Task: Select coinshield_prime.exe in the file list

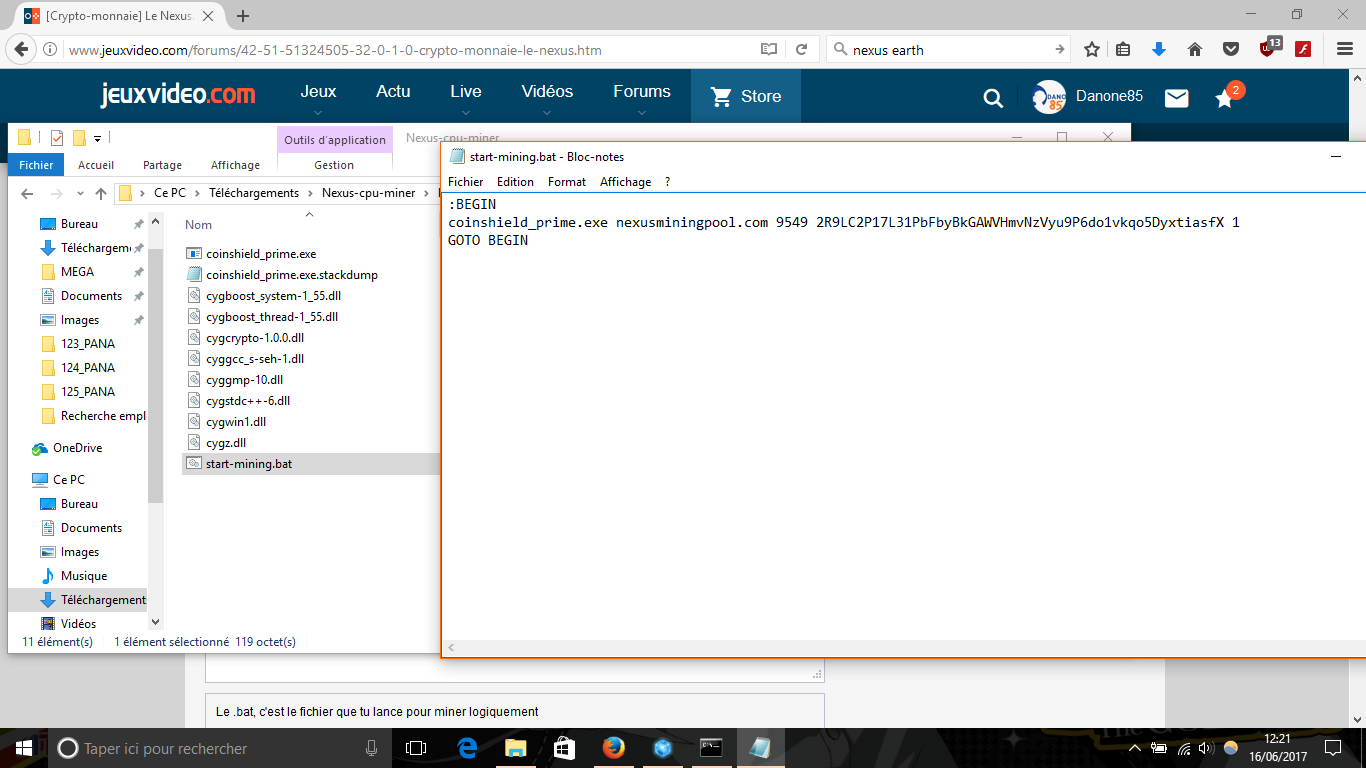Action: click(x=260, y=254)
